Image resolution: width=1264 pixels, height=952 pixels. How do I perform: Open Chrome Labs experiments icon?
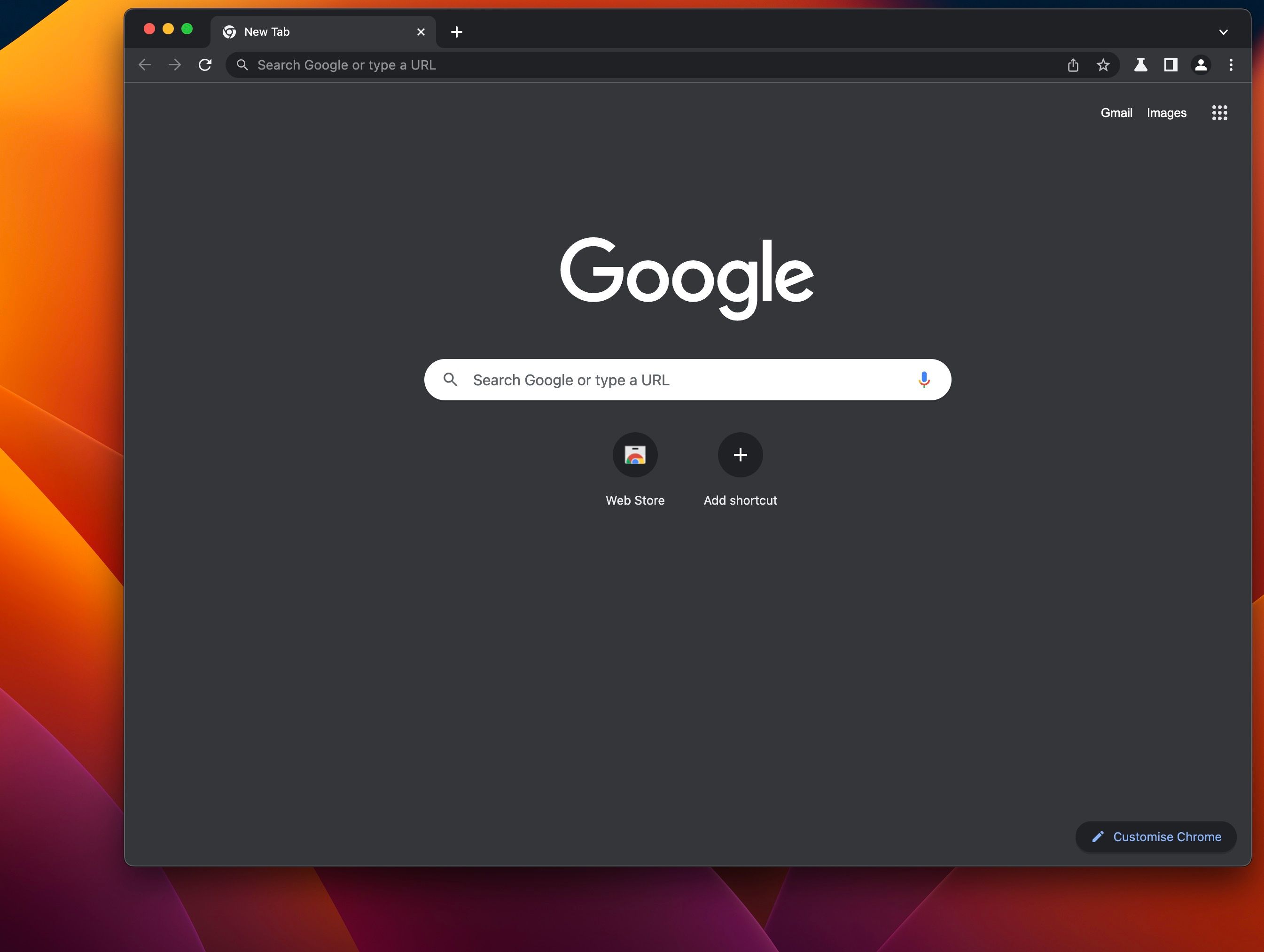(1140, 64)
